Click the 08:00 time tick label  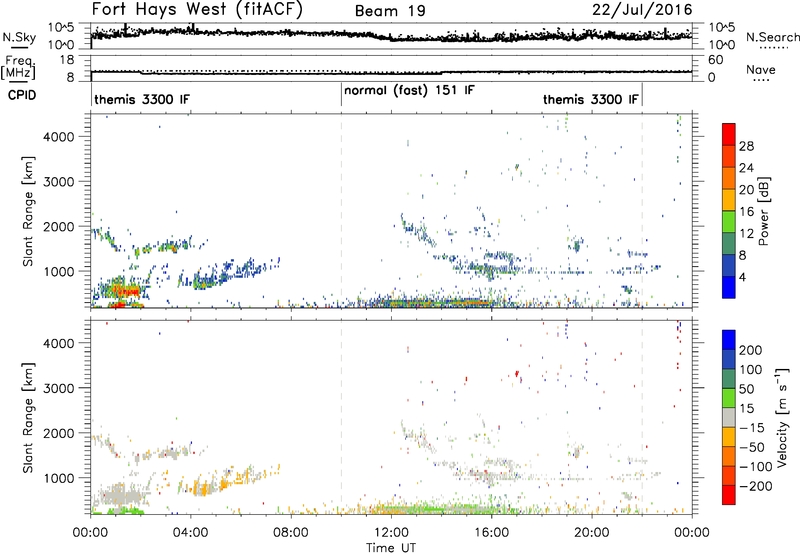[x=291, y=533]
